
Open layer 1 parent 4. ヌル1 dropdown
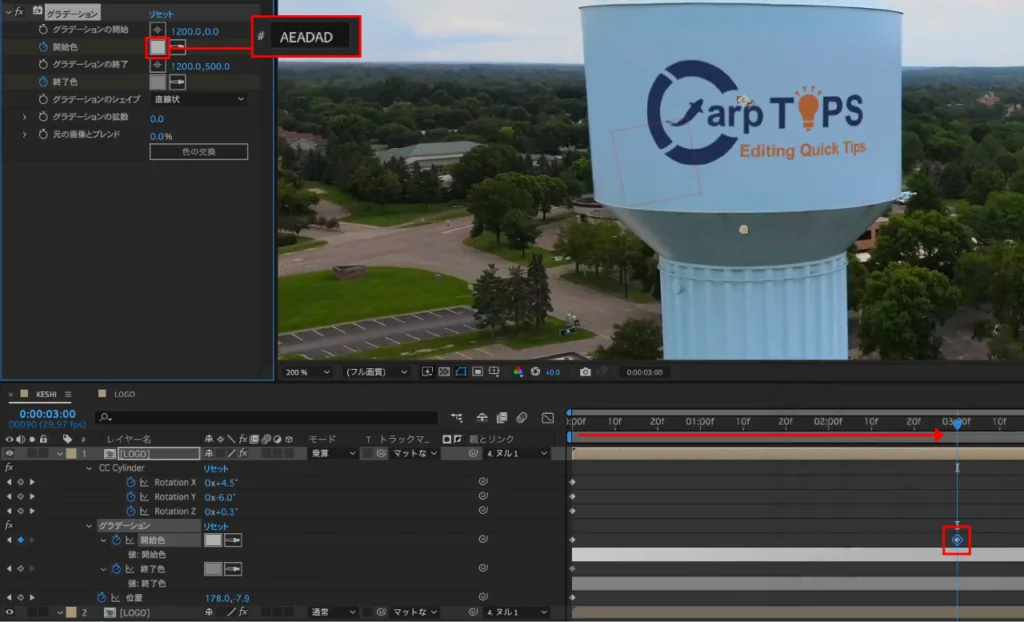(x=515, y=453)
